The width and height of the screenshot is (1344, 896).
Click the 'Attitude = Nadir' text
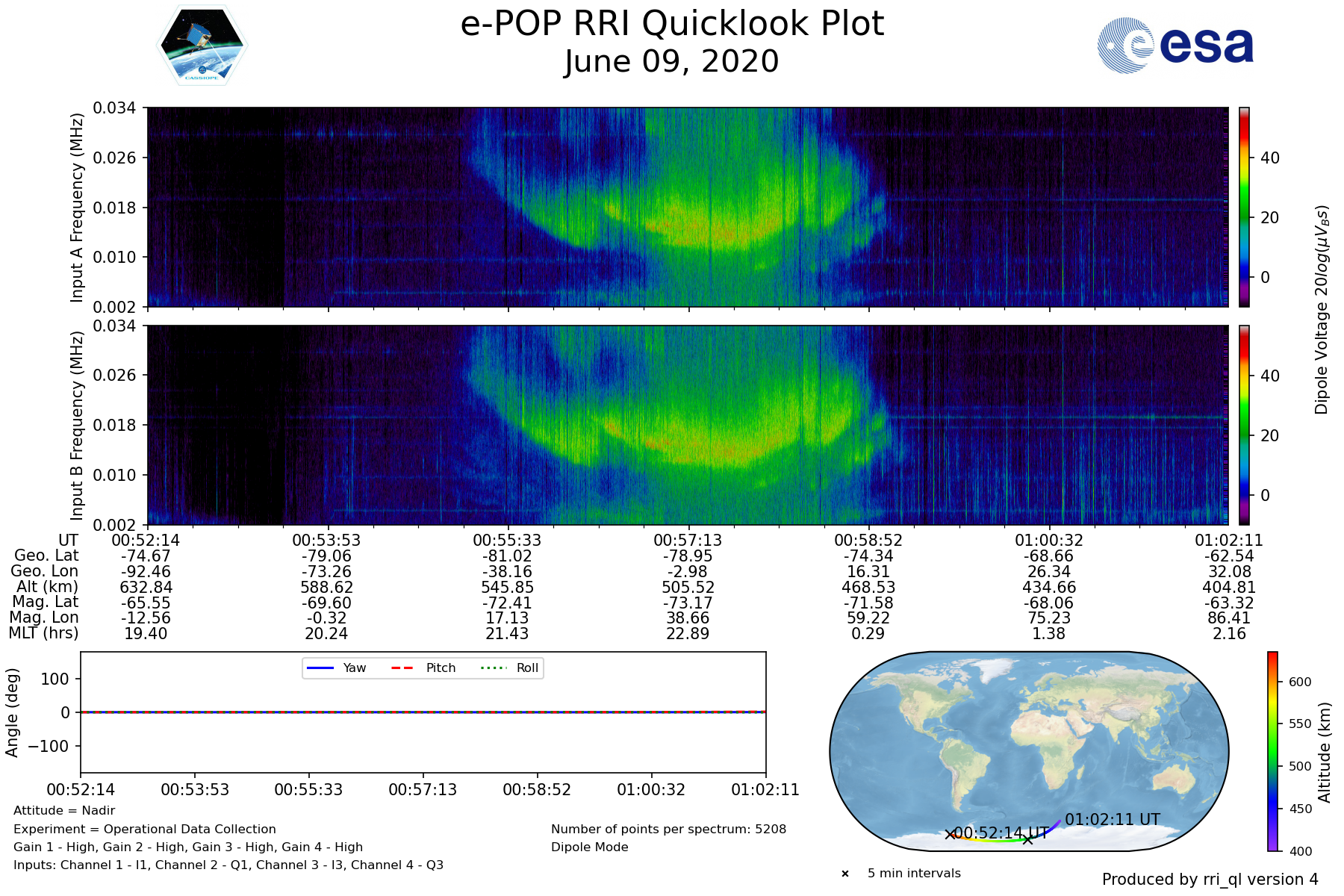coord(64,811)
